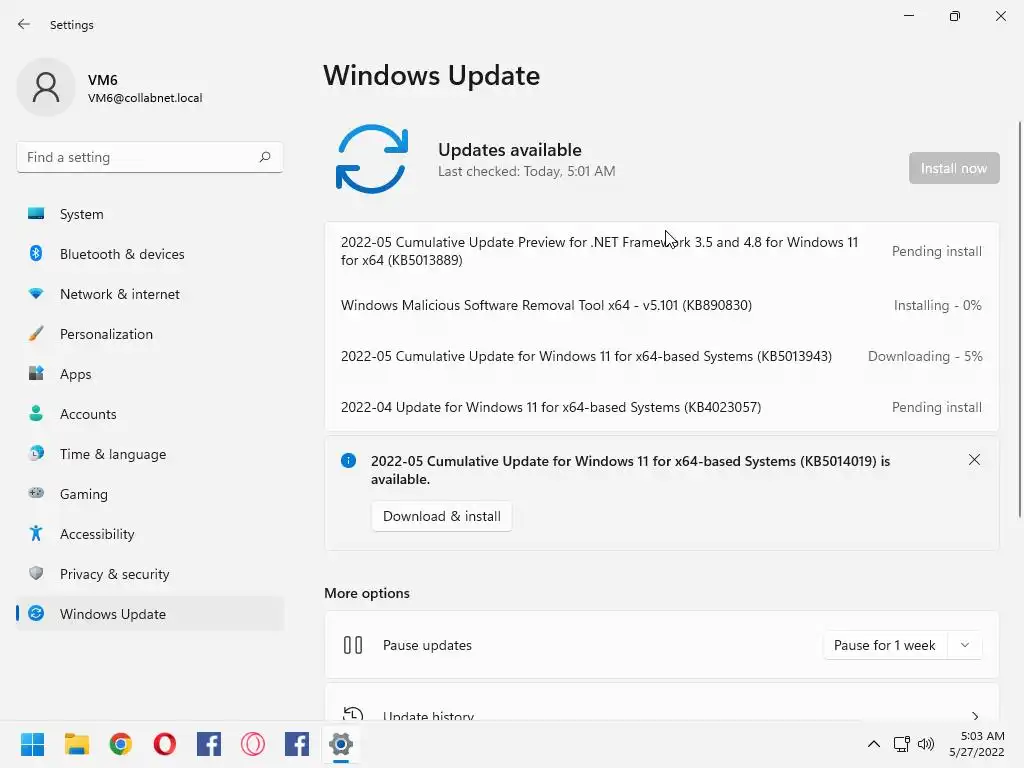Click the Settings gear in the taskbar
Viewport: 1024px width, 768px height.
coord(341,744)
